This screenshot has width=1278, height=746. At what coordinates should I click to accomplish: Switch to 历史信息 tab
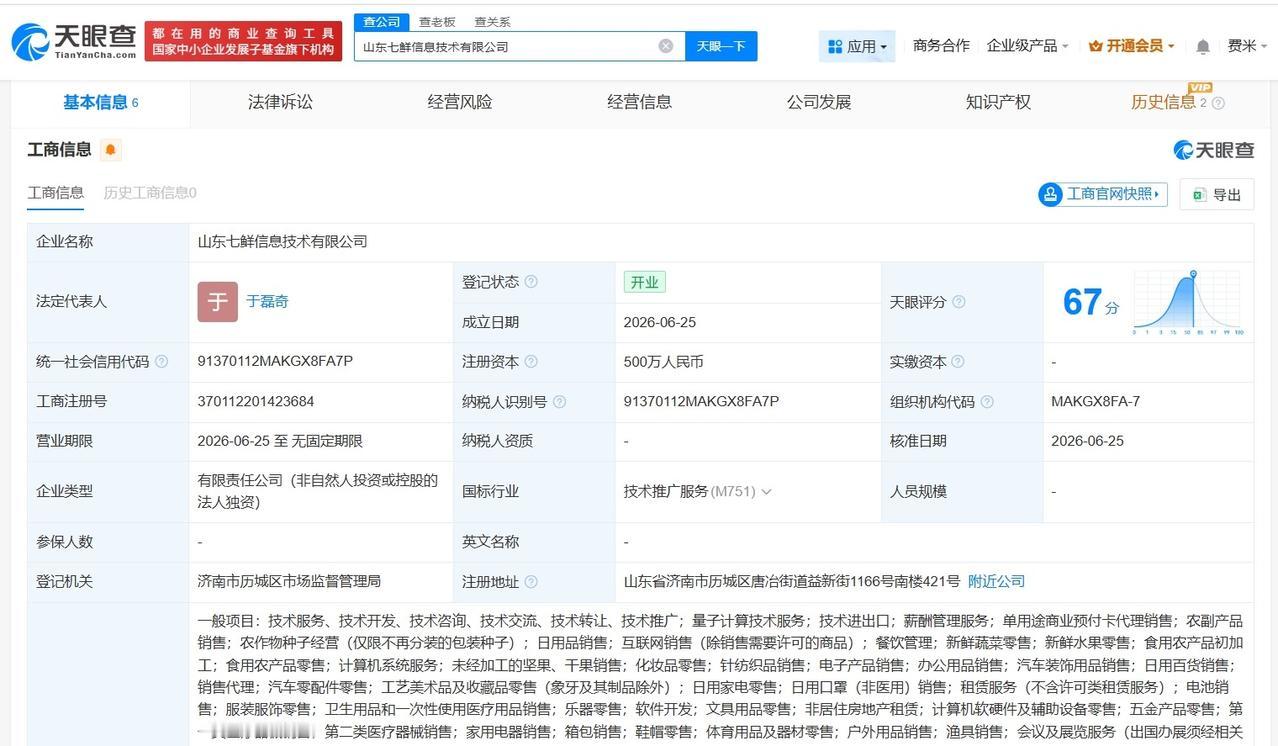coord(1163,102)
